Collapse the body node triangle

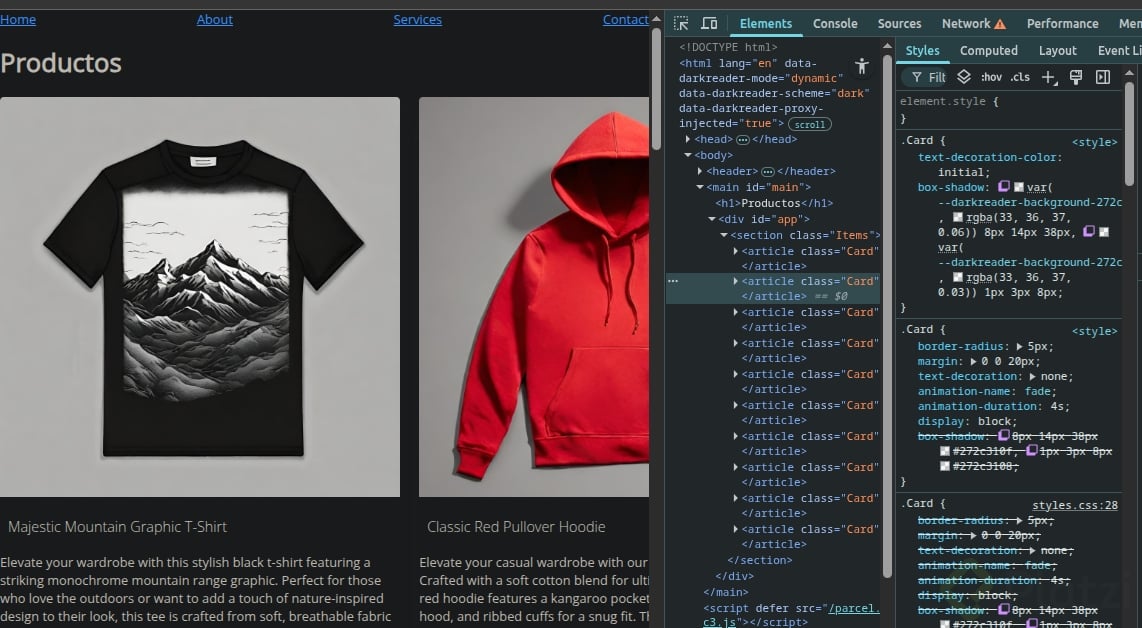click(x=688, y=155)
